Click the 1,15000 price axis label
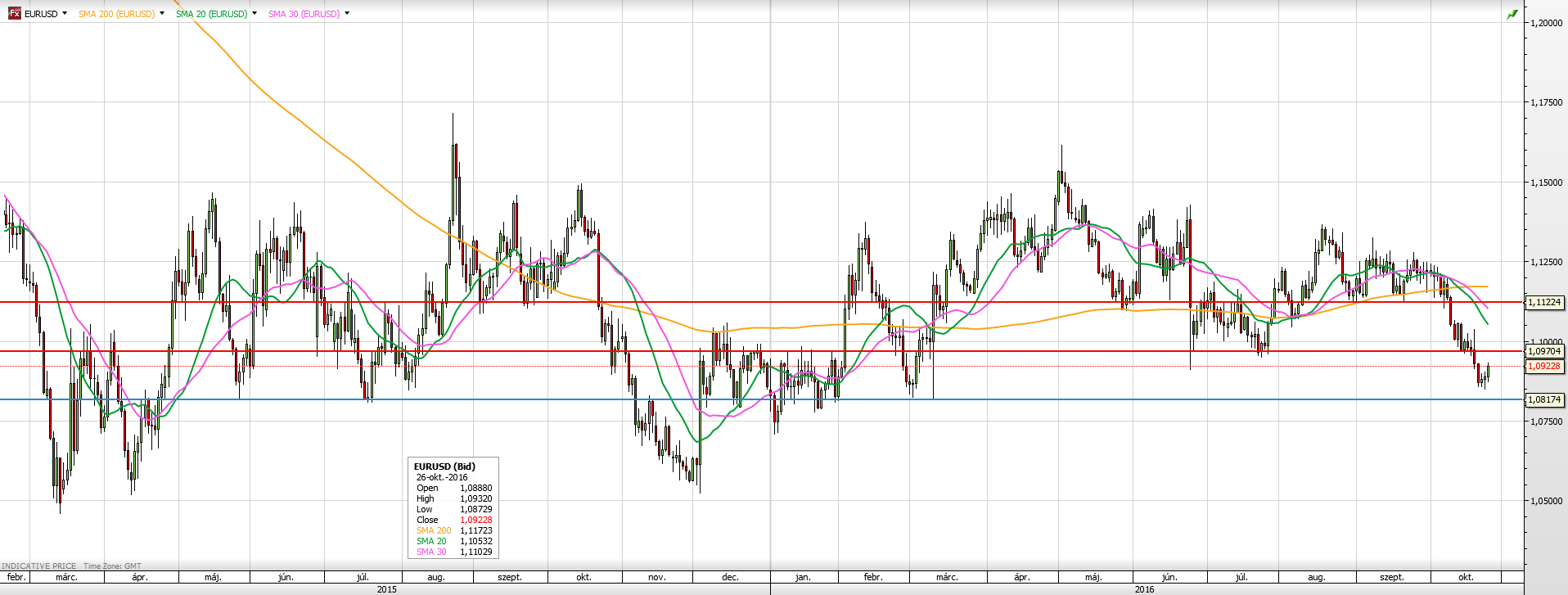The width and height of the screenshot is (1568, 595). click(x=1546, y=183)
